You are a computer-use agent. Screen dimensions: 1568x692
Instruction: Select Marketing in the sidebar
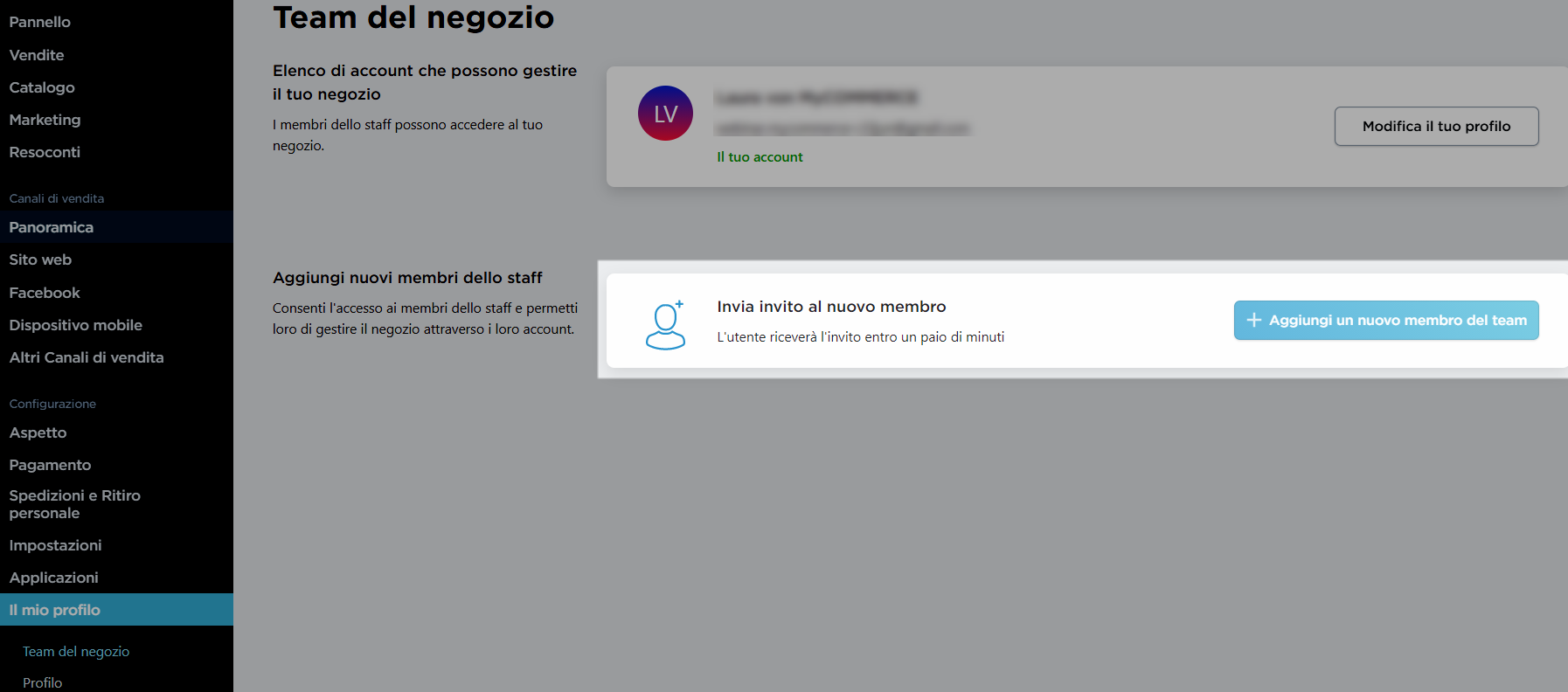coord(45,120)
